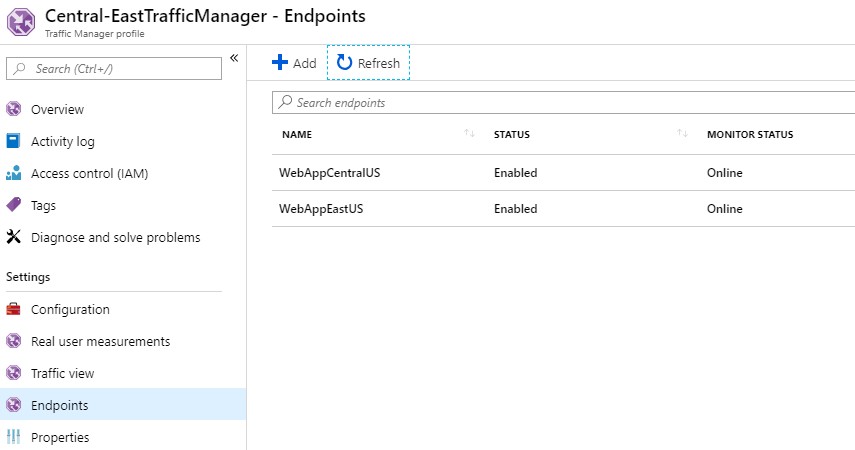855x450 pixels.
Task: Click Online monitor status for WebAppEastUS
Action: (x=725, y=209)
